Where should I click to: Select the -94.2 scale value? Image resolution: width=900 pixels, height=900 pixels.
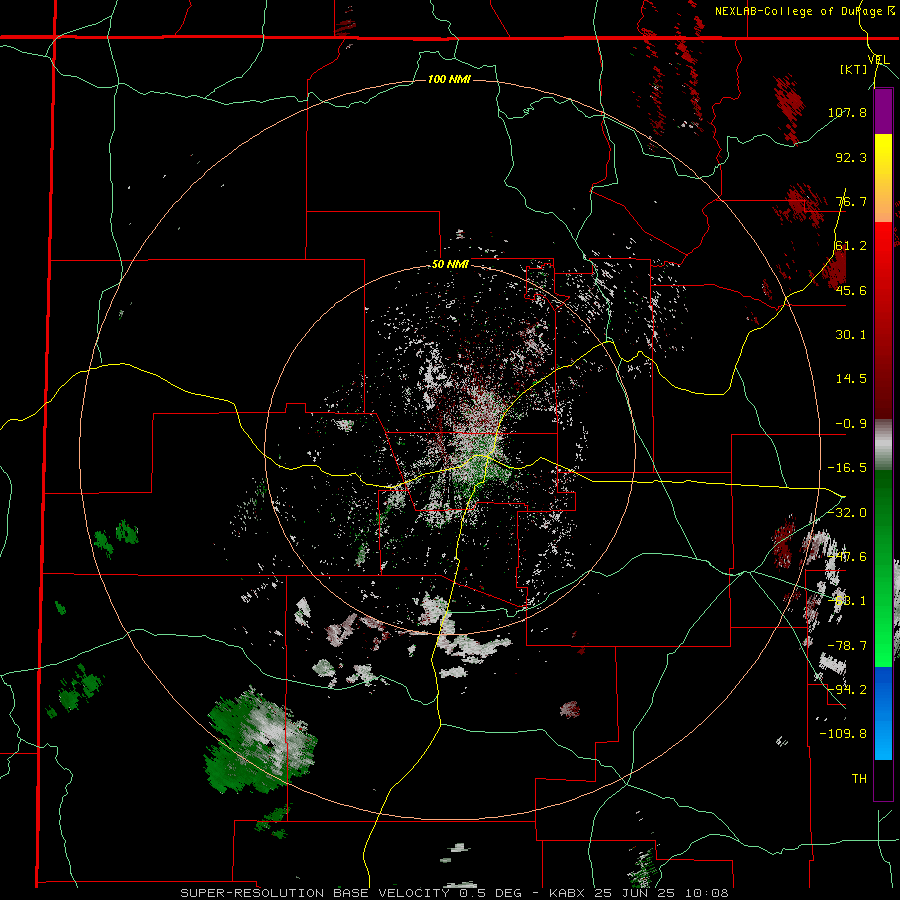[847, 689]
